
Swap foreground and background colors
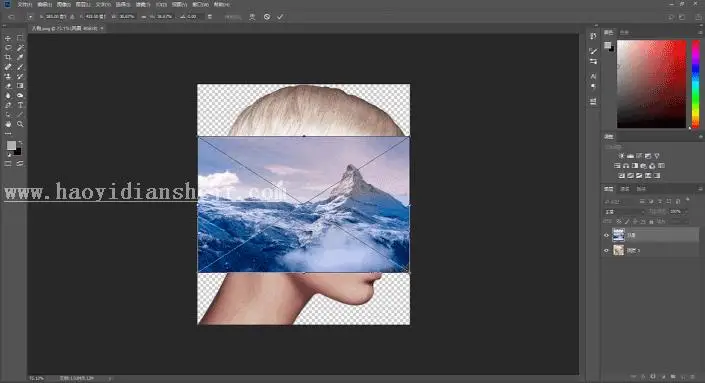20,143
